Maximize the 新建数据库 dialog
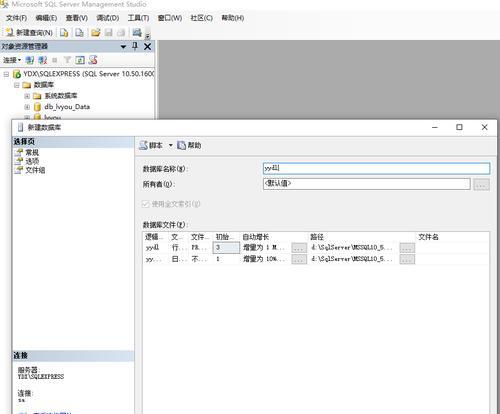 (459, 127)
